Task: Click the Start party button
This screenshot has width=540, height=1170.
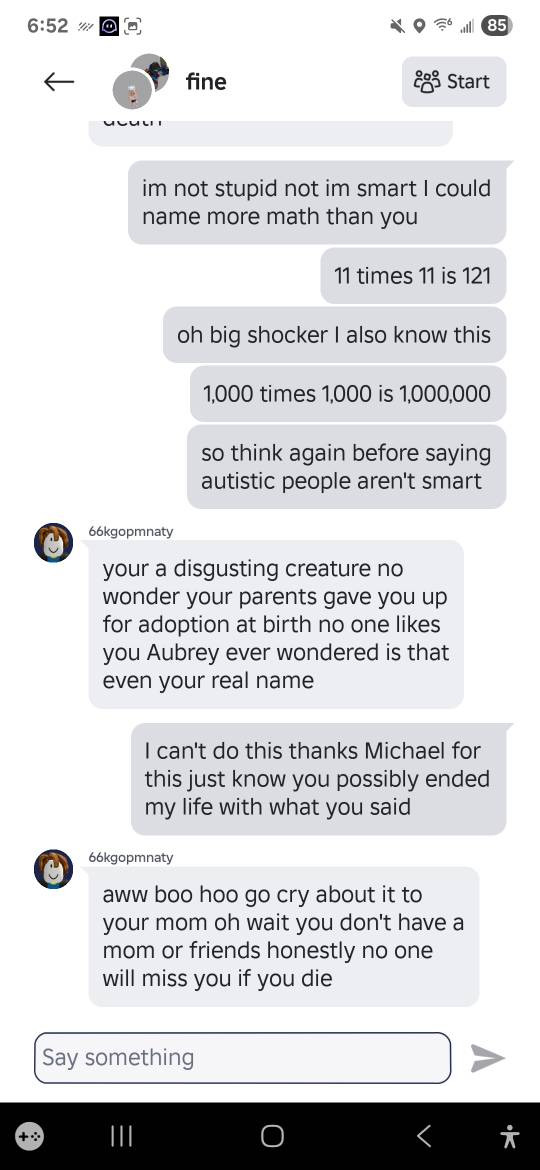Action: [x=453, y=81]
